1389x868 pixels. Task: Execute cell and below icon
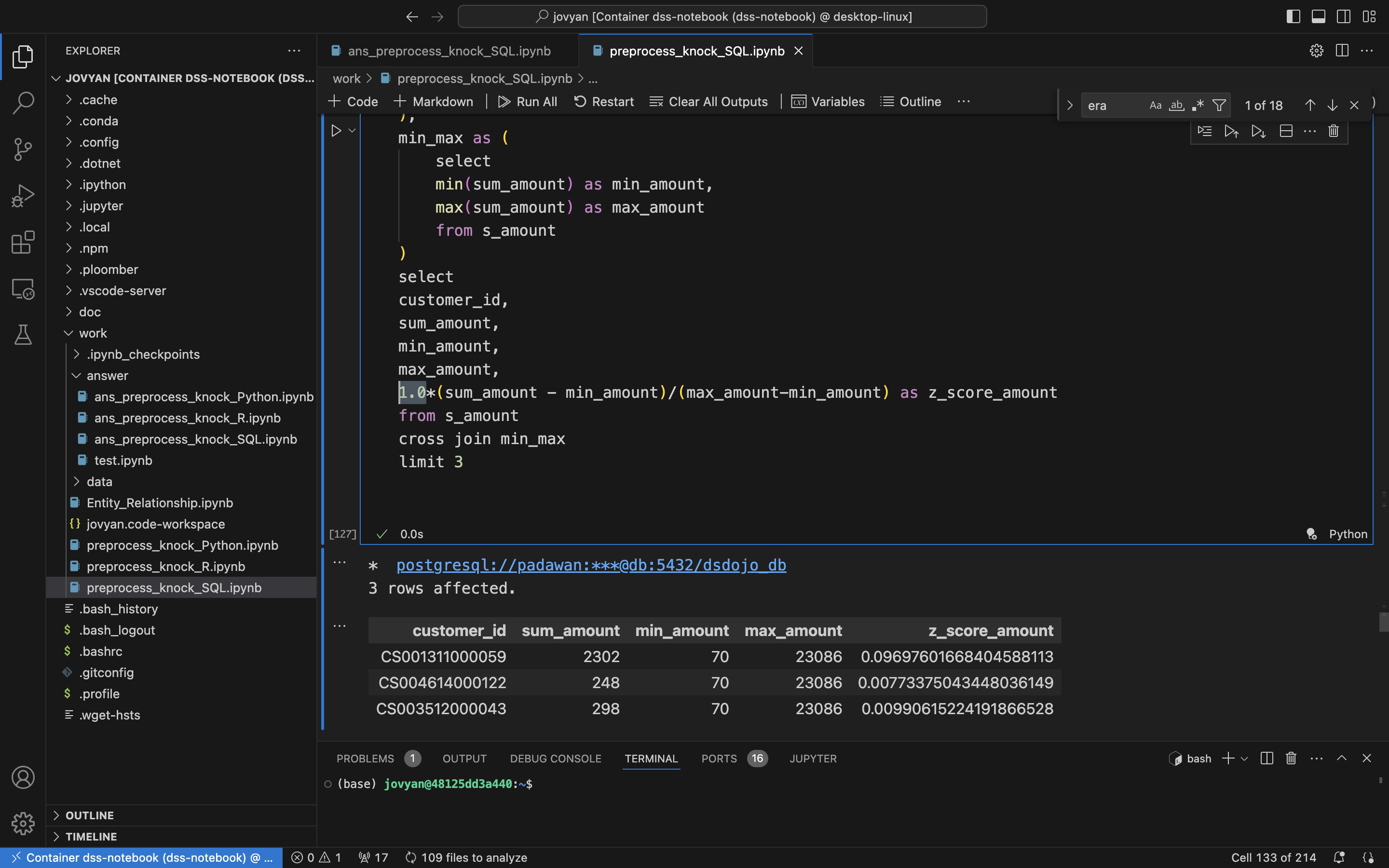point(1258,131)
